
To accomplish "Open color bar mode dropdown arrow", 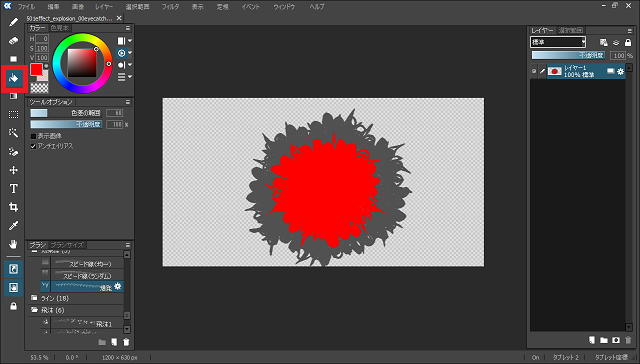I will [130, 41].
